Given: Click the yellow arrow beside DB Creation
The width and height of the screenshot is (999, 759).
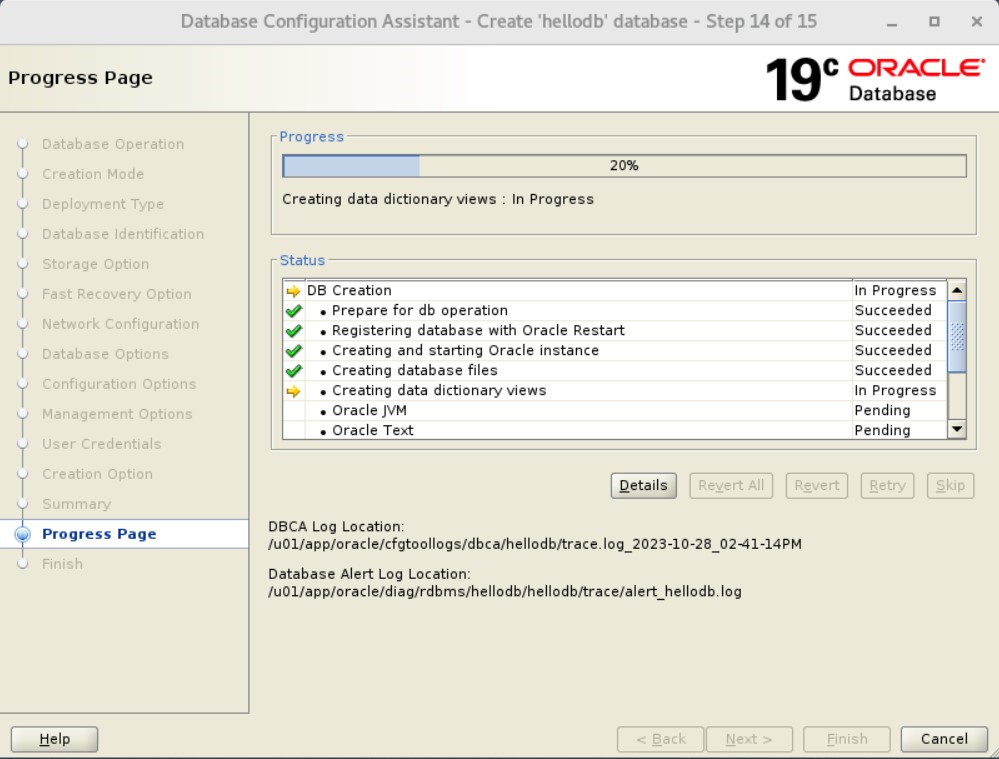Looking at the screenshot, I should 293,291.
